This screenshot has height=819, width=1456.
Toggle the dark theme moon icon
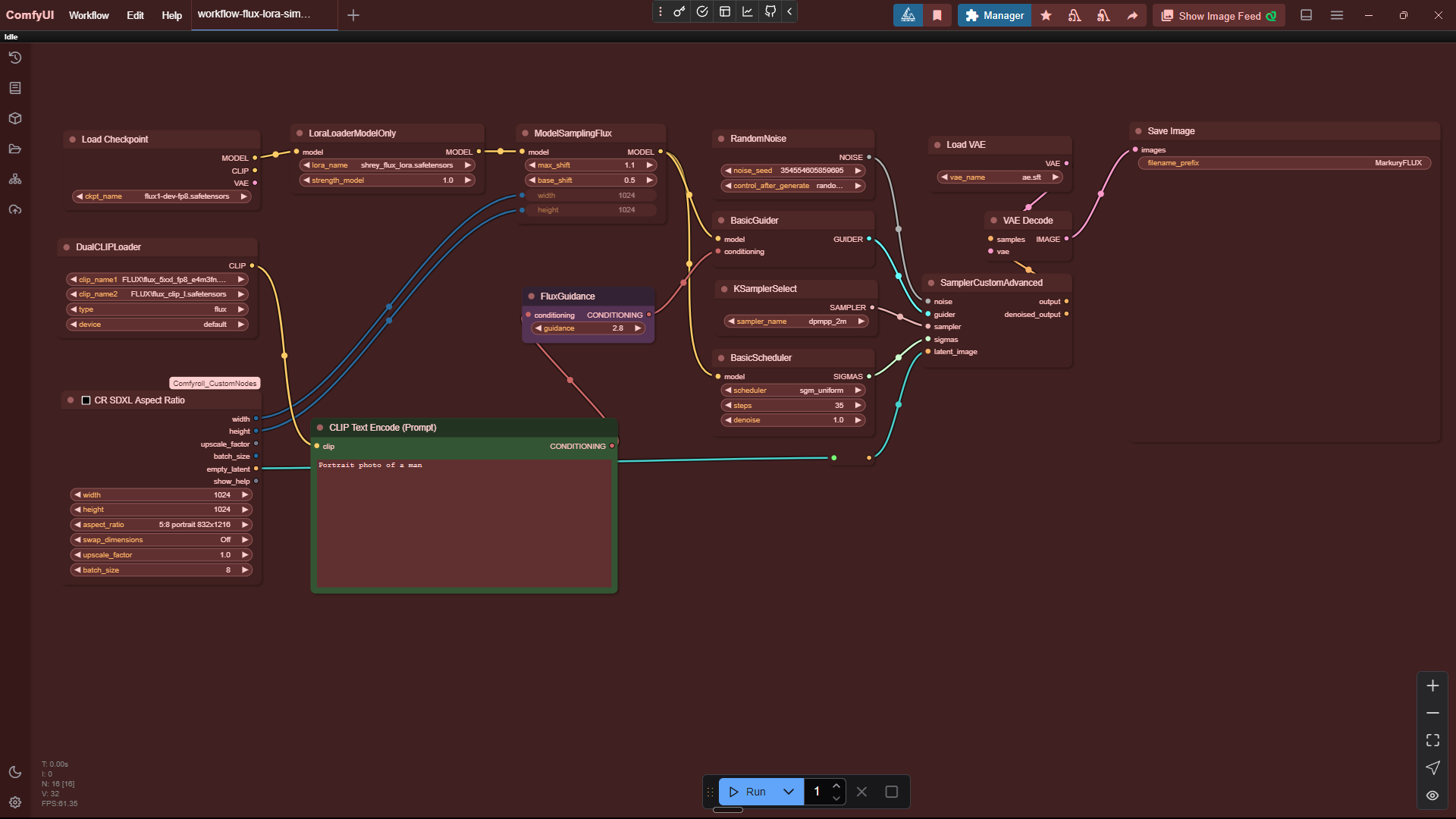15,772
